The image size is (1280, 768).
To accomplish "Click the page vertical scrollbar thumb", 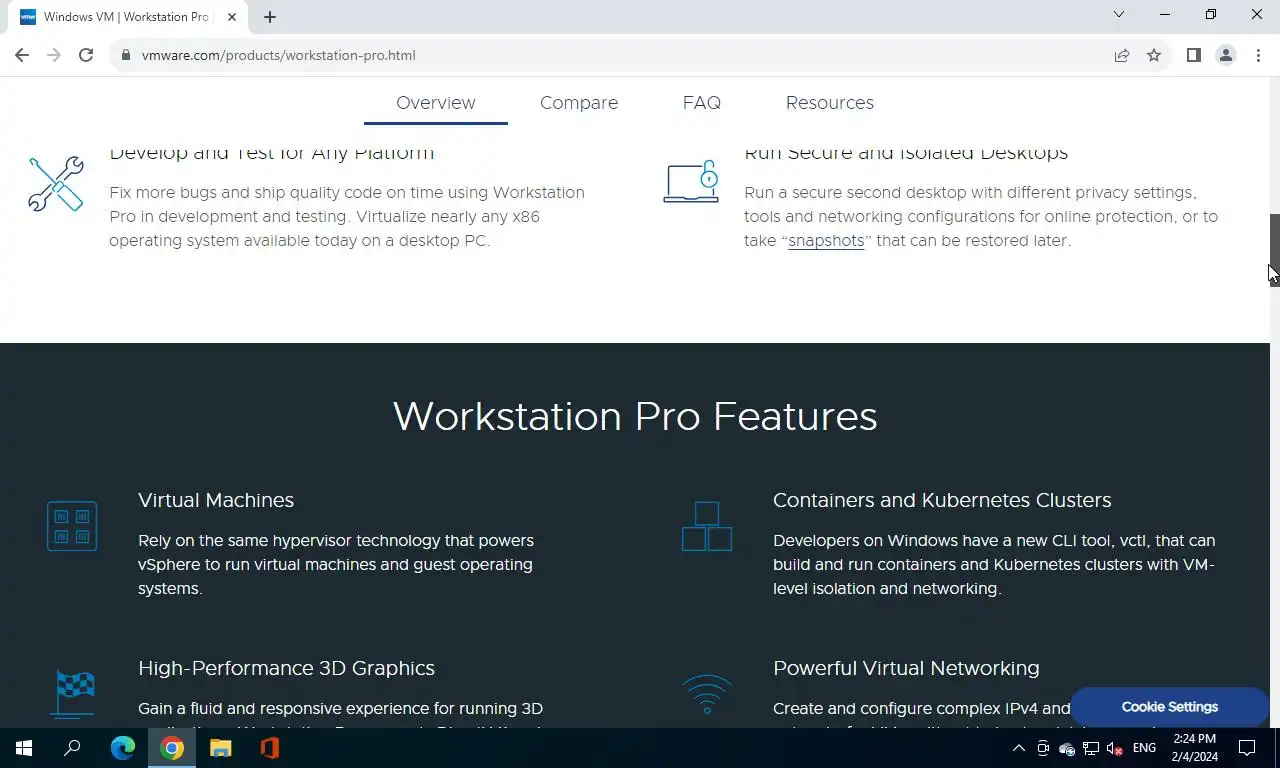I will click(x=1274, y=249).
